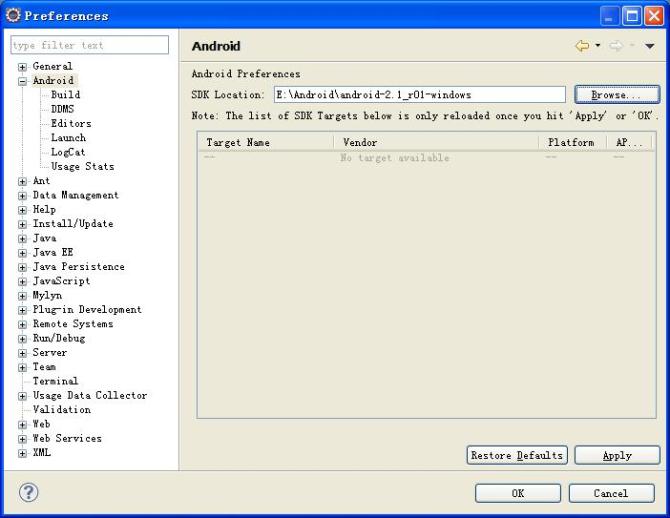
Task: Collapse the Android tree node
Action: coord(22,81)
